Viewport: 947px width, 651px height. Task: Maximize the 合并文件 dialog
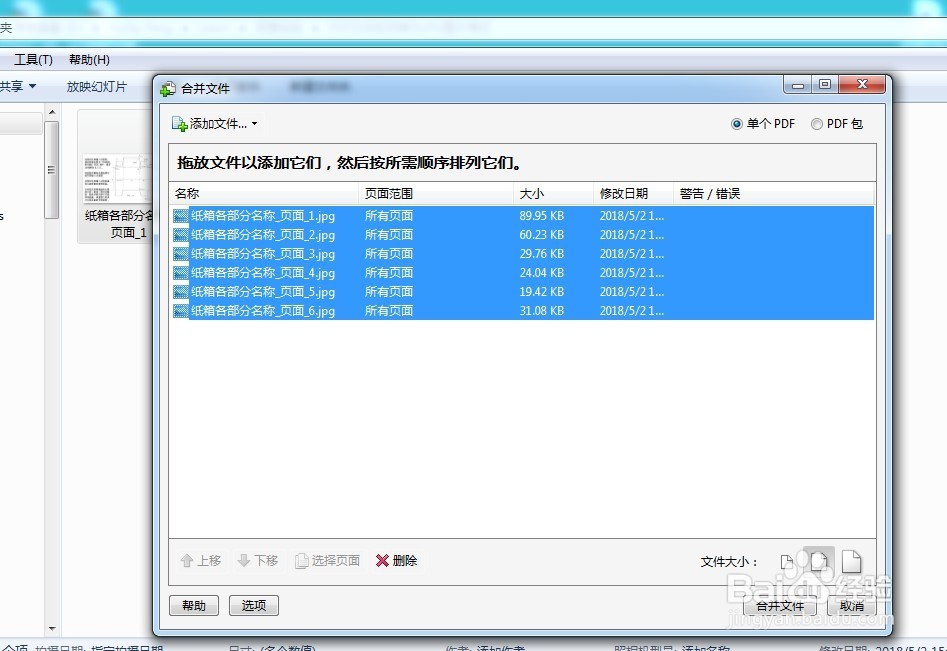pyautogui.click(x=825, y=85)
